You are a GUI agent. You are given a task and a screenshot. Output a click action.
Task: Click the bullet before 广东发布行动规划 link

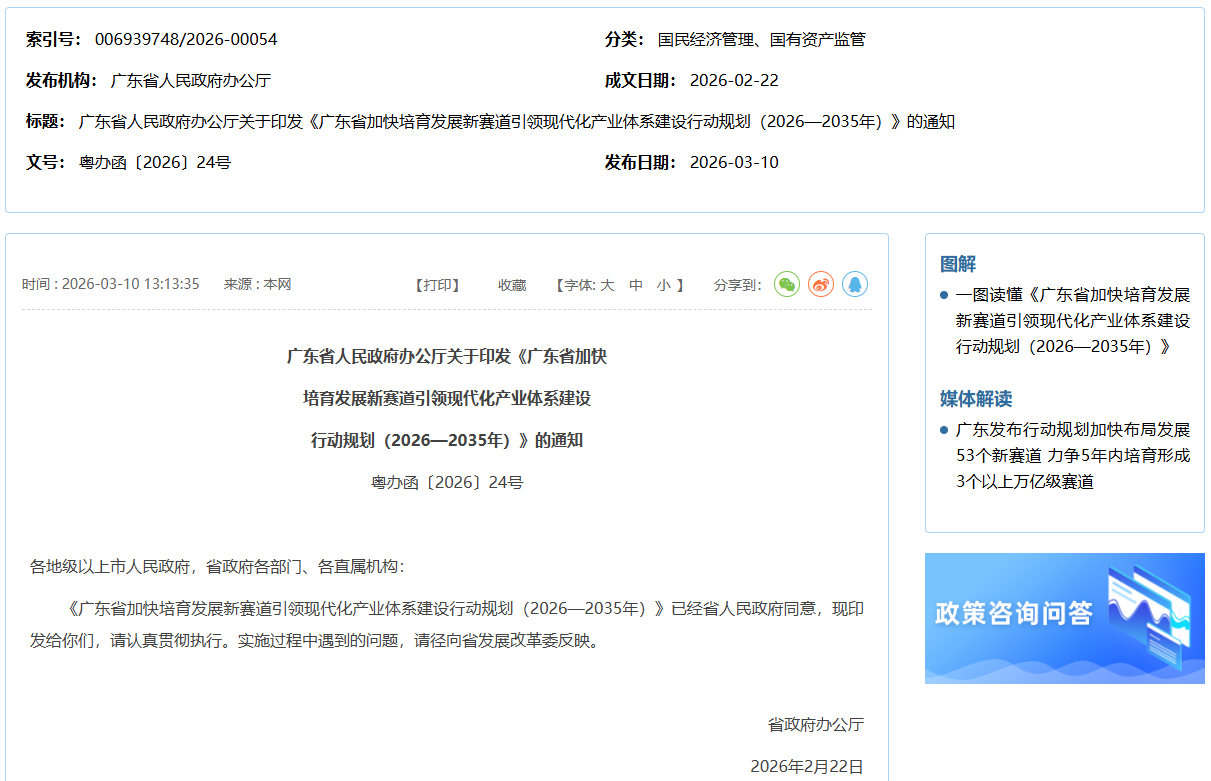[944, 430]
